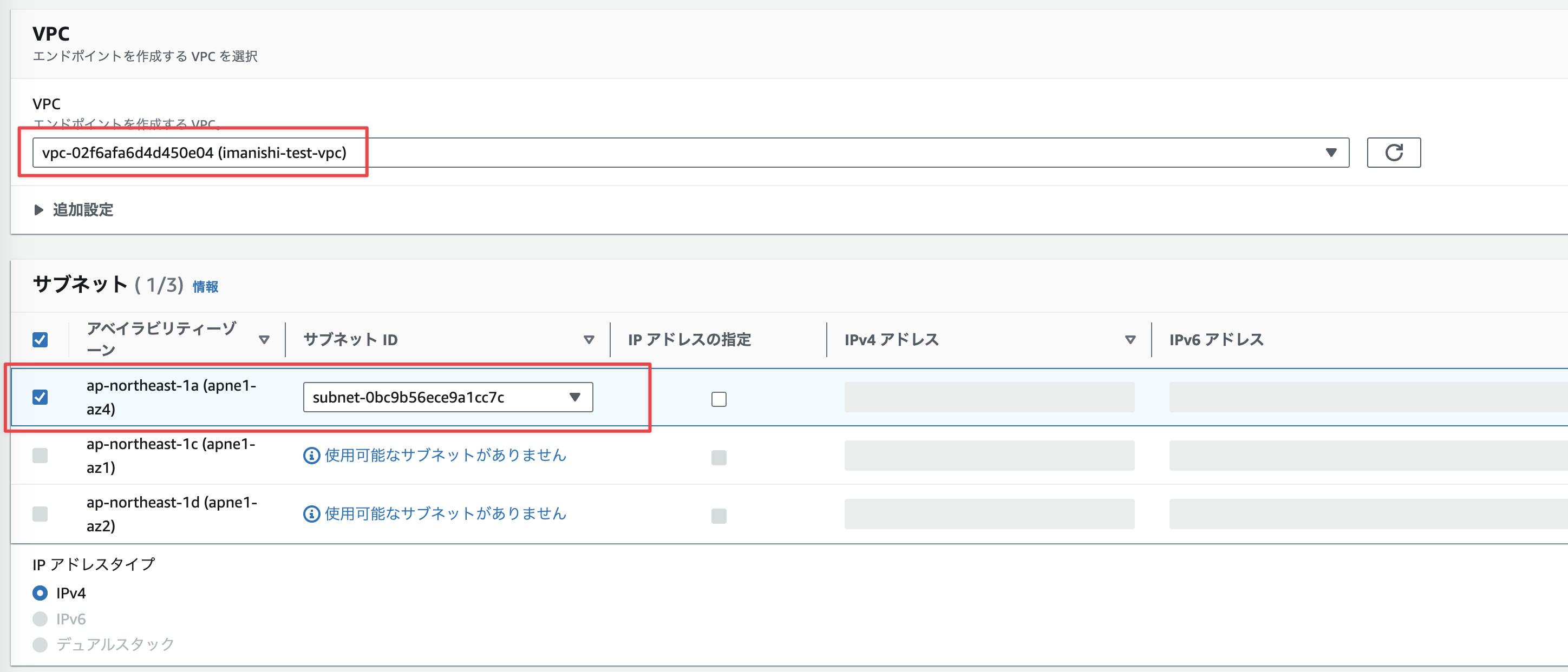Sort by availability zone column arrow
Screen dimensions: 1568x672
(264, 339)
